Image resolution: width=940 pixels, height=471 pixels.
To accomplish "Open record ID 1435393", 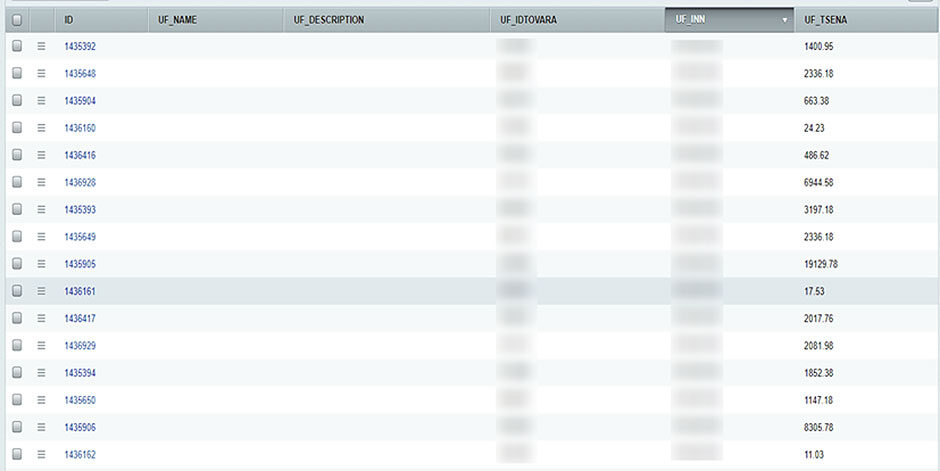I will [80, 209].
